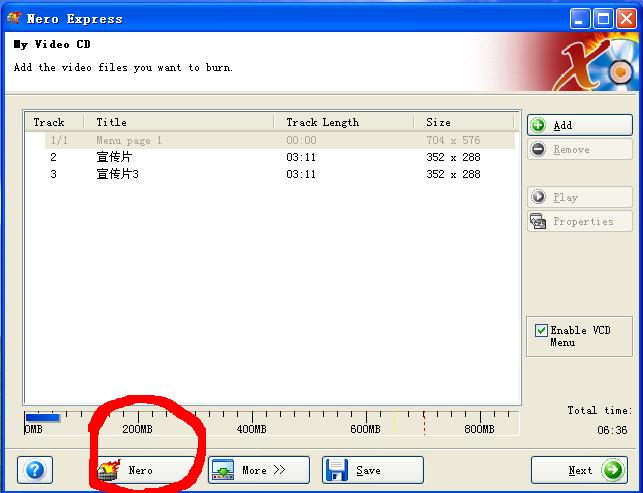Image resolution: width=643 pixels, height=493 pixels.
Task: Click the blue disc capacity usage bar
Action: point(43,418)
